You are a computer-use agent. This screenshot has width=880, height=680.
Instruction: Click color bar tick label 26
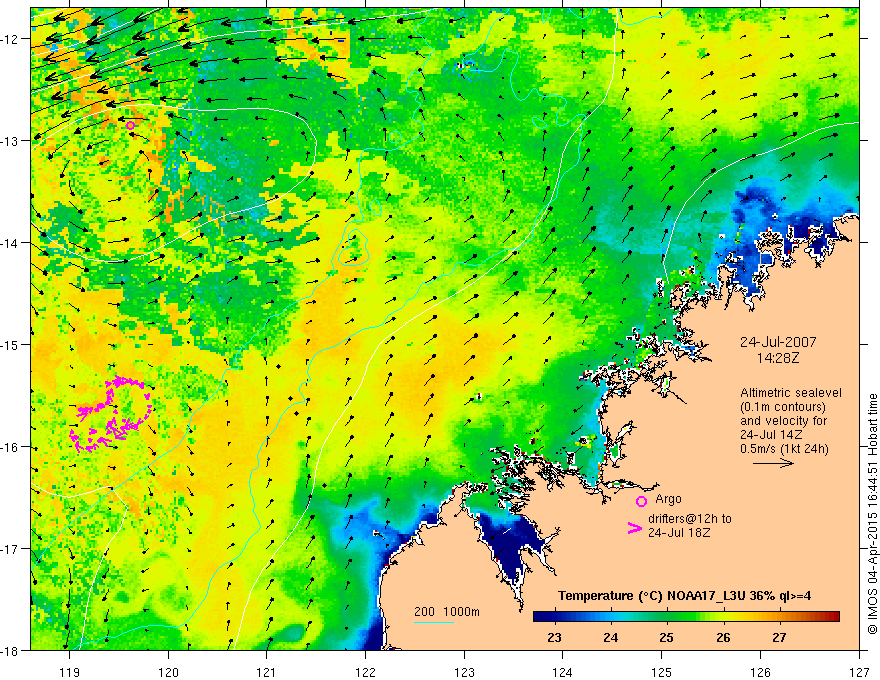(723, 637)
